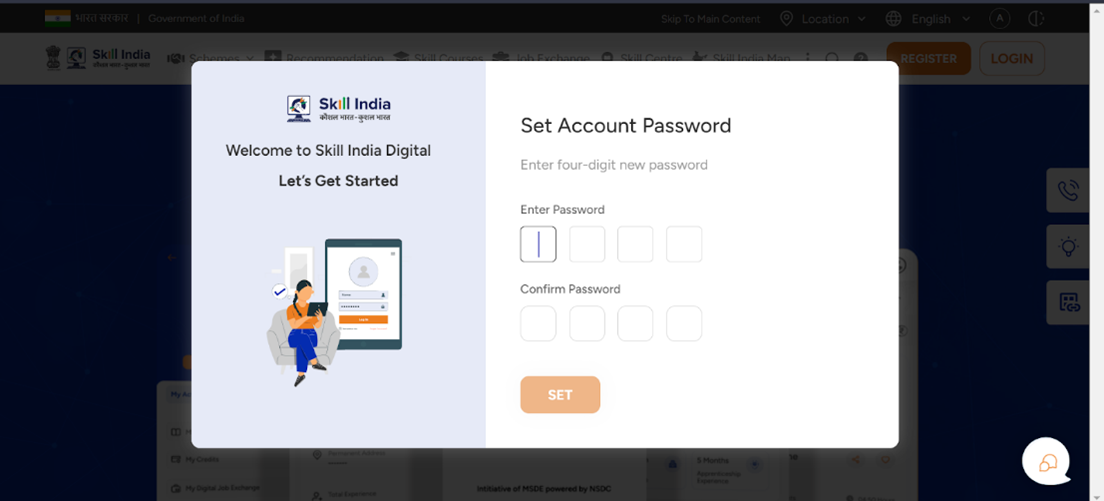This screenshot has width=1104, height=501.
Task: Open the lightbulb suggestions icon
Action: 1068,247
